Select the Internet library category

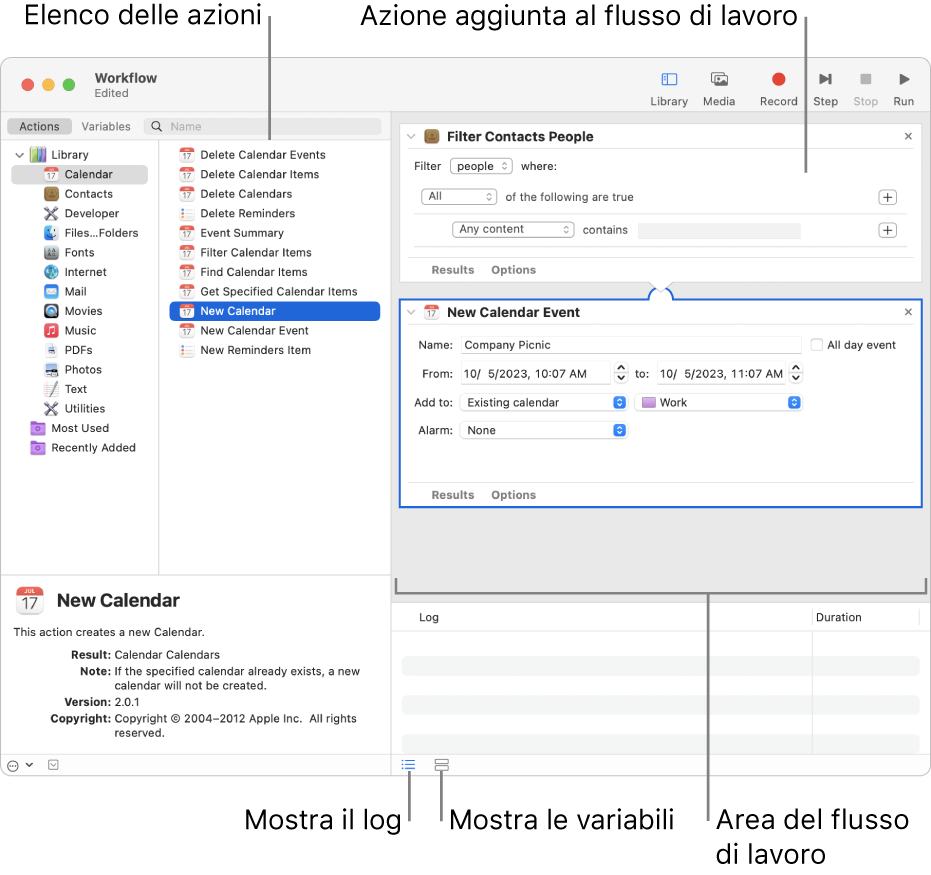click(75, 272)
